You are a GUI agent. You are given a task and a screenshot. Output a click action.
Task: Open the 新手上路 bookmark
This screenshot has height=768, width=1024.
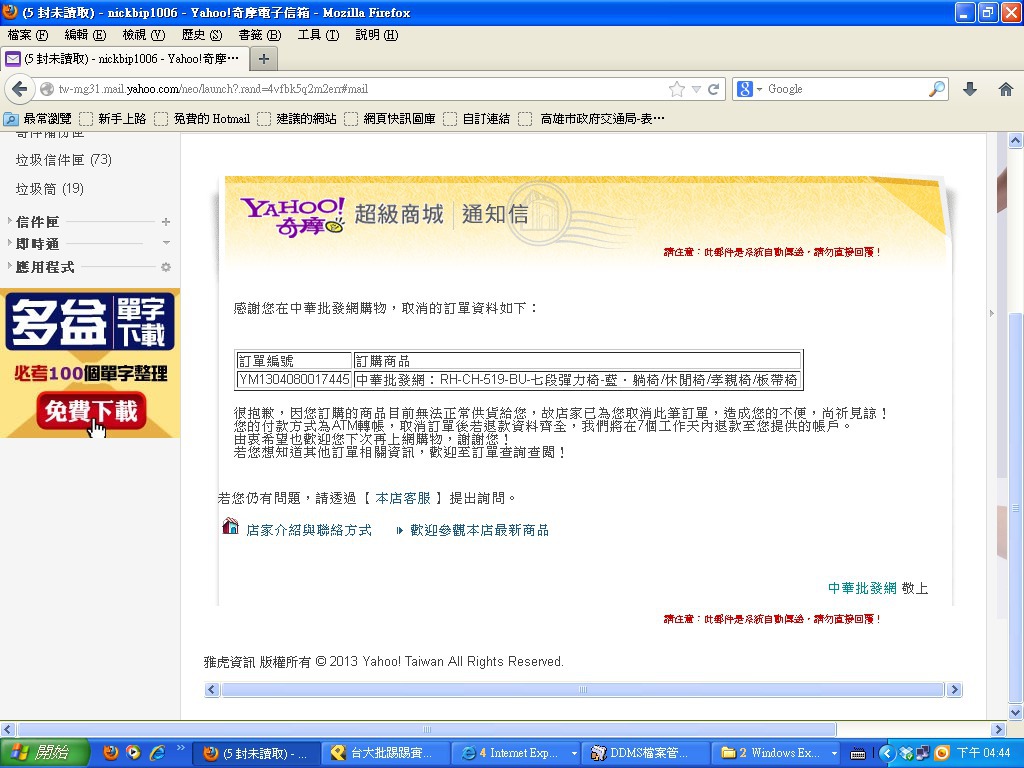click(x=114, y=119)
